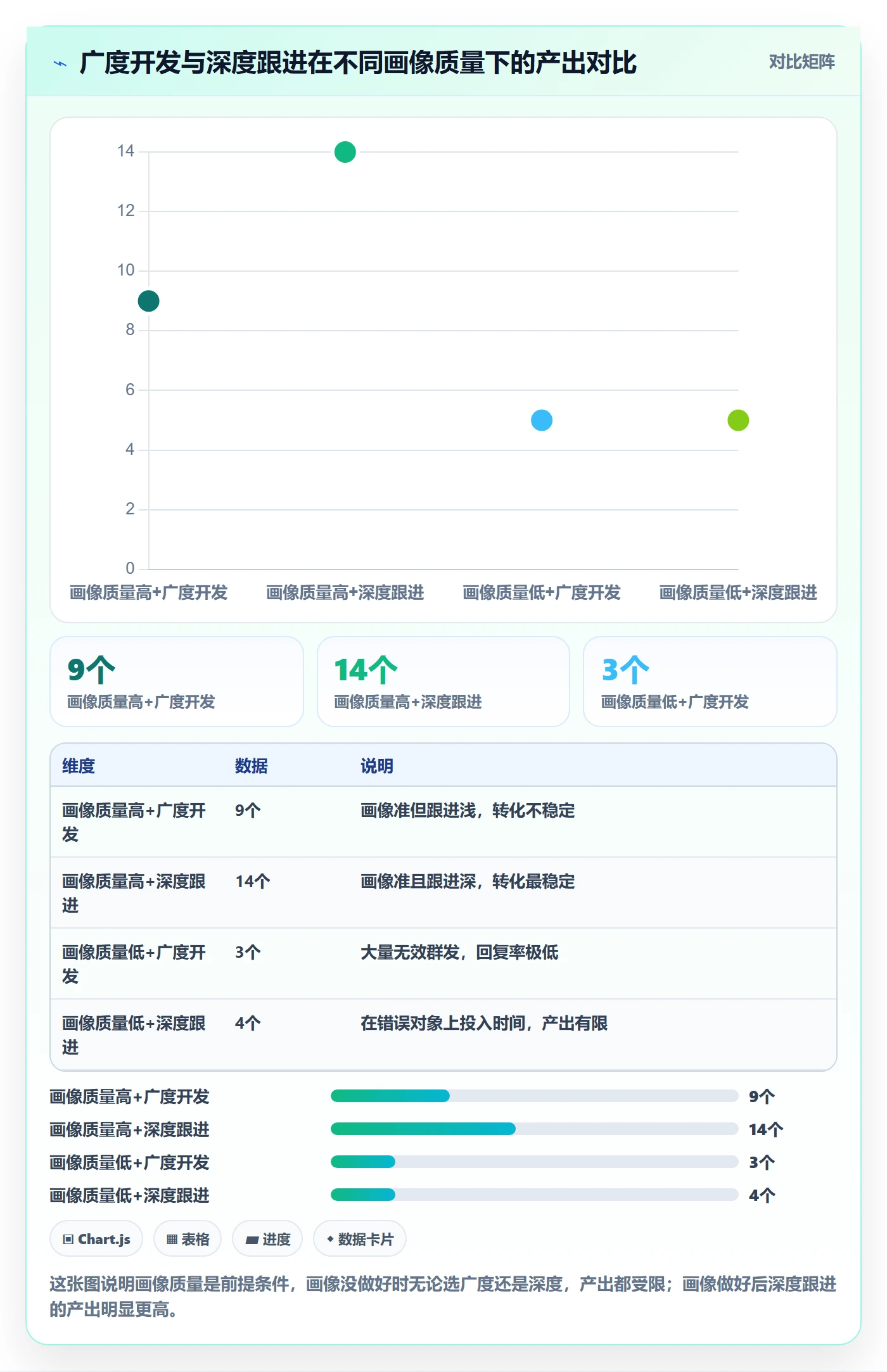Select the chart title 广度开发与深度跟进在不同画像质量下的产出对比
Viewport: 887px width, 1372px height.
point(358,63)
